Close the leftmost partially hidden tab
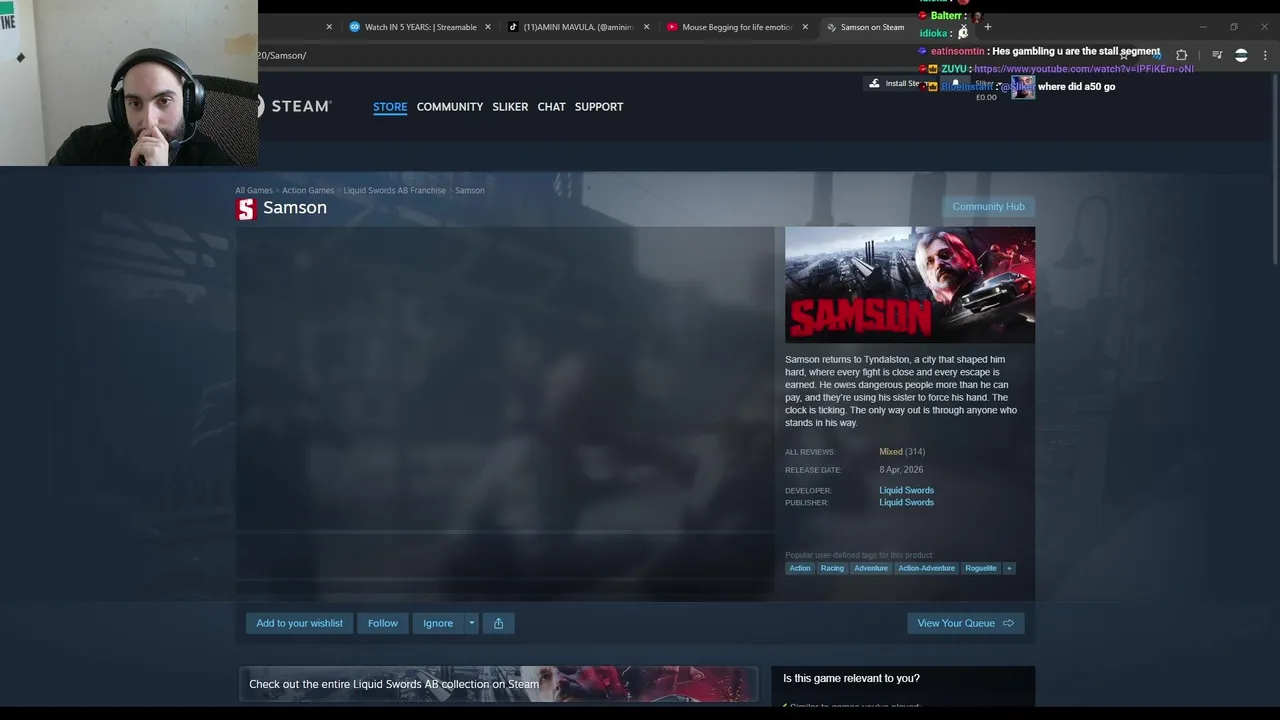 (329, 27)
